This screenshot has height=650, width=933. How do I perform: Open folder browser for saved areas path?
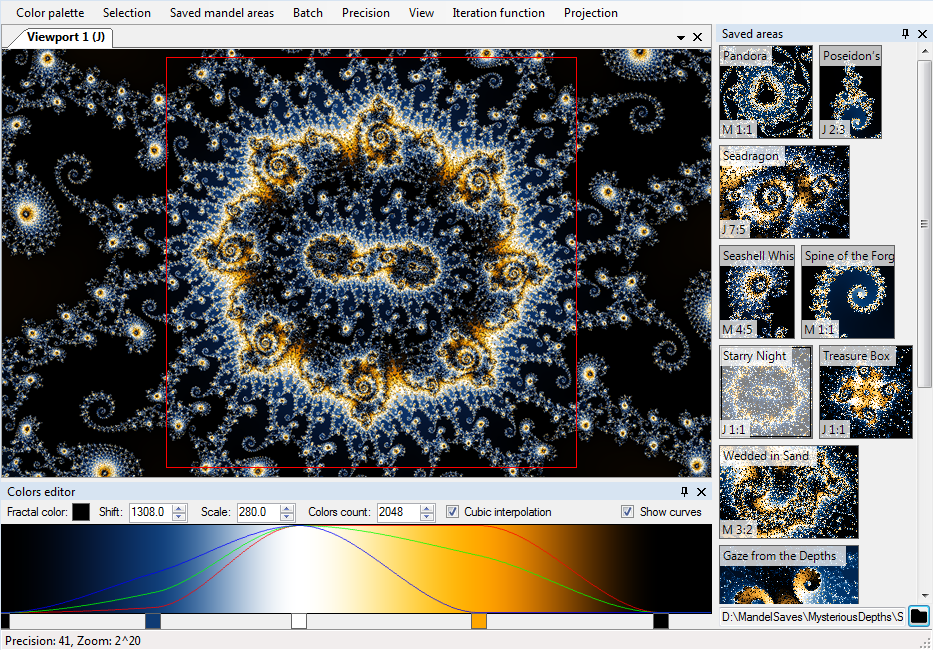coord(918,616)
